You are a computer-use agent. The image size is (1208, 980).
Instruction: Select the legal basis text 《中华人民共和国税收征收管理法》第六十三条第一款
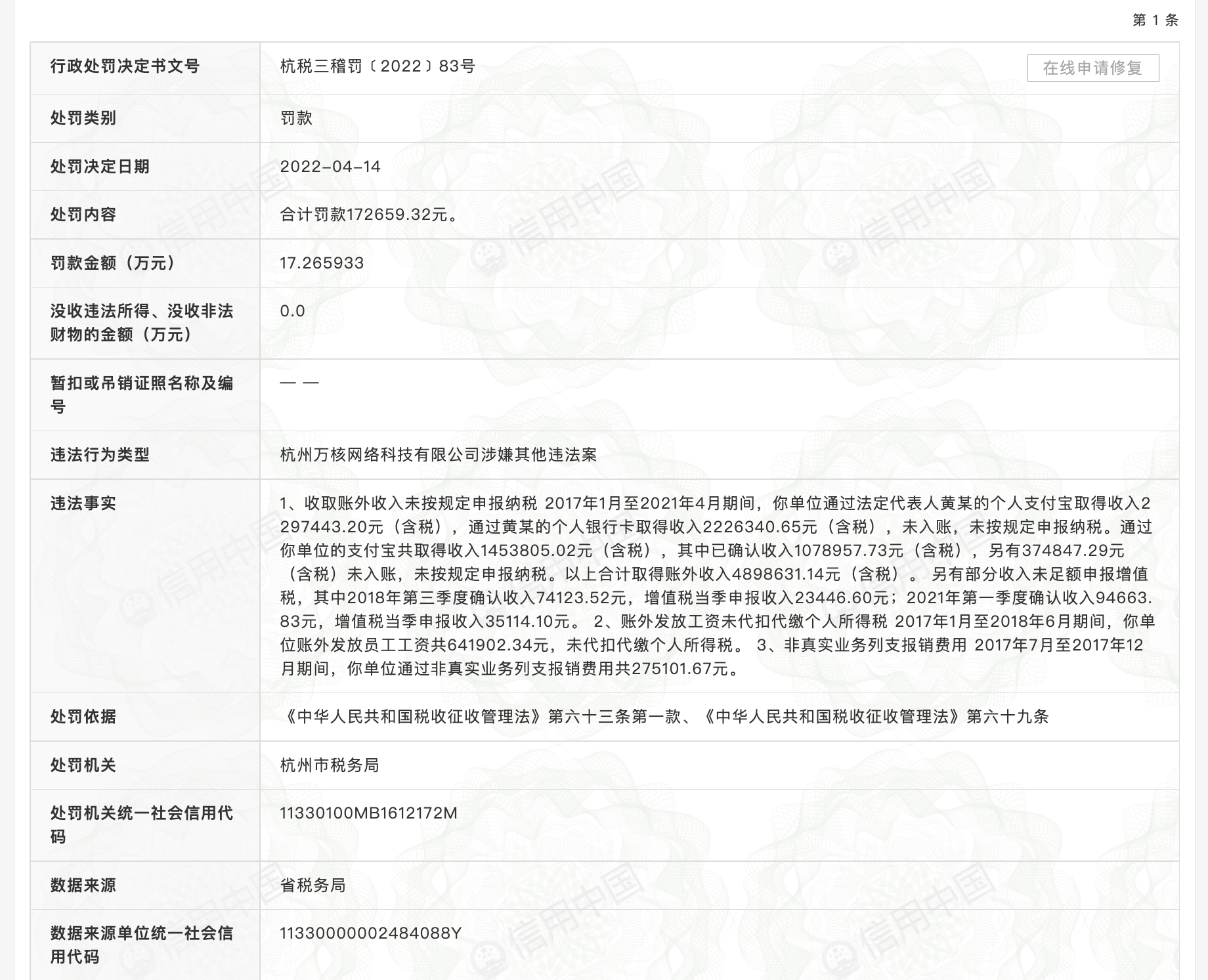(x=480, y=717)
